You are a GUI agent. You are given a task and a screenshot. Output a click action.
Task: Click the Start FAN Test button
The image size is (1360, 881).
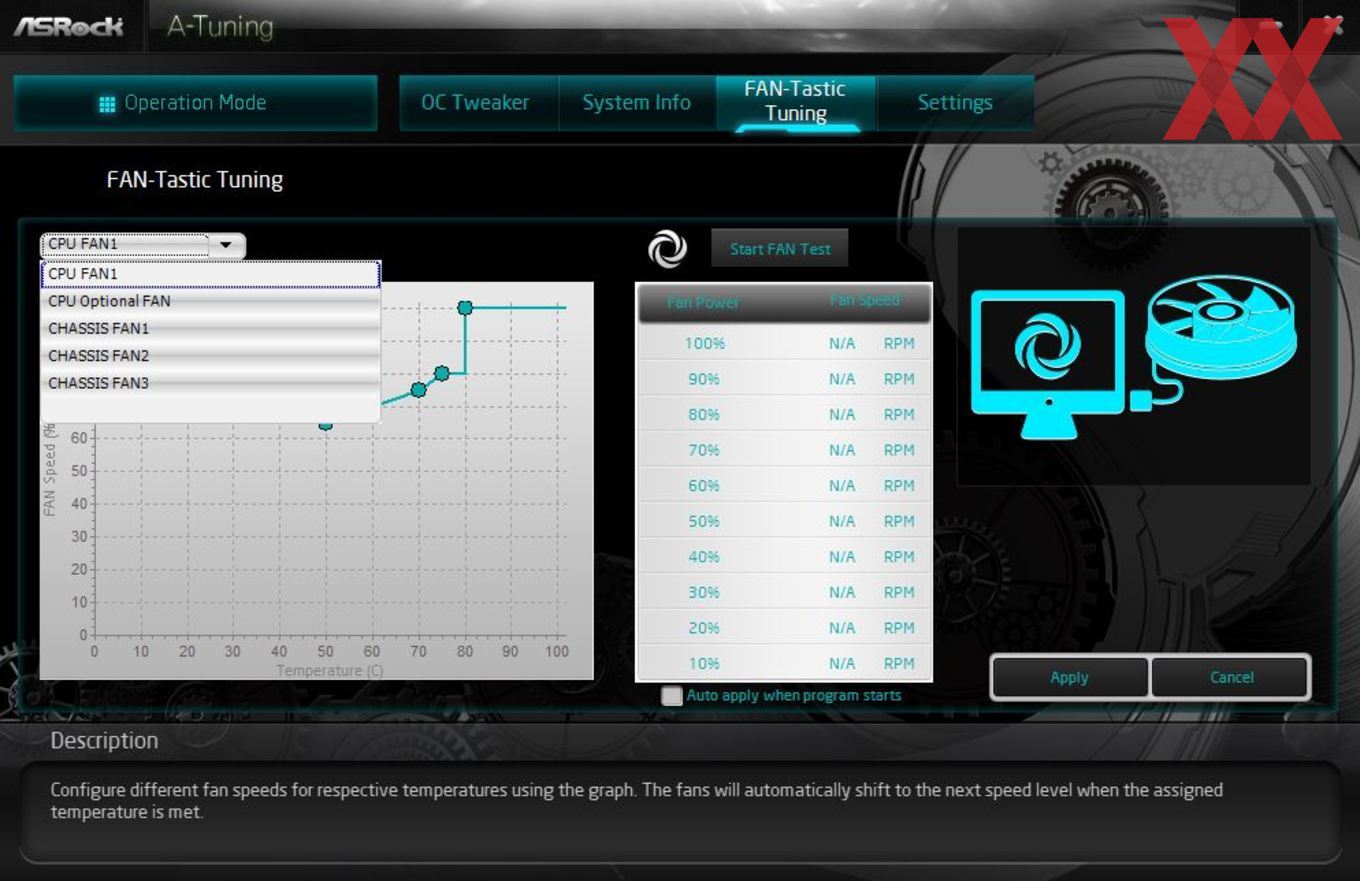[x=780, y=249]
